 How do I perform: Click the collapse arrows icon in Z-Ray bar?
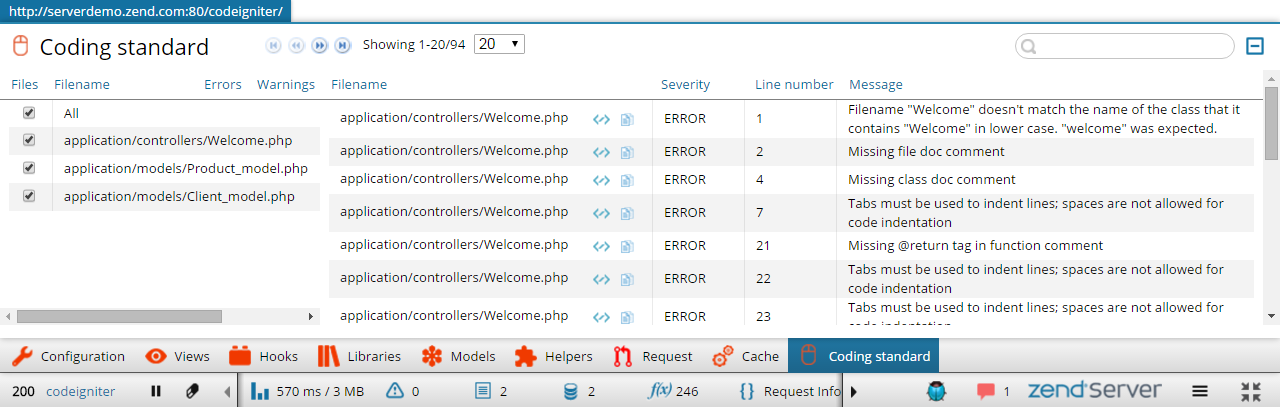(x=1250, y=391)
